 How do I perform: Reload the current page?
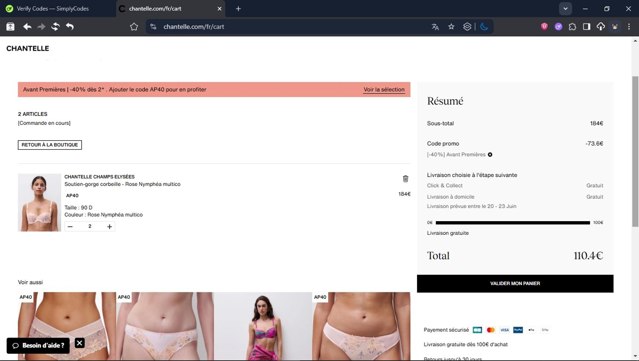click(55, 26)
